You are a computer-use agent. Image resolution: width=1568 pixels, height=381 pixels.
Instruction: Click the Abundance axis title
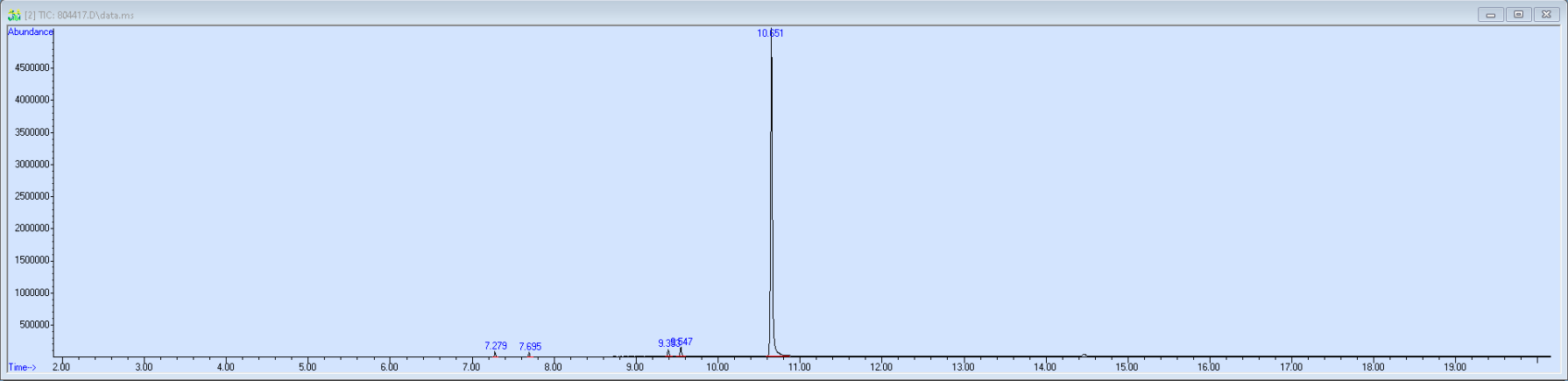pos(31,32)
